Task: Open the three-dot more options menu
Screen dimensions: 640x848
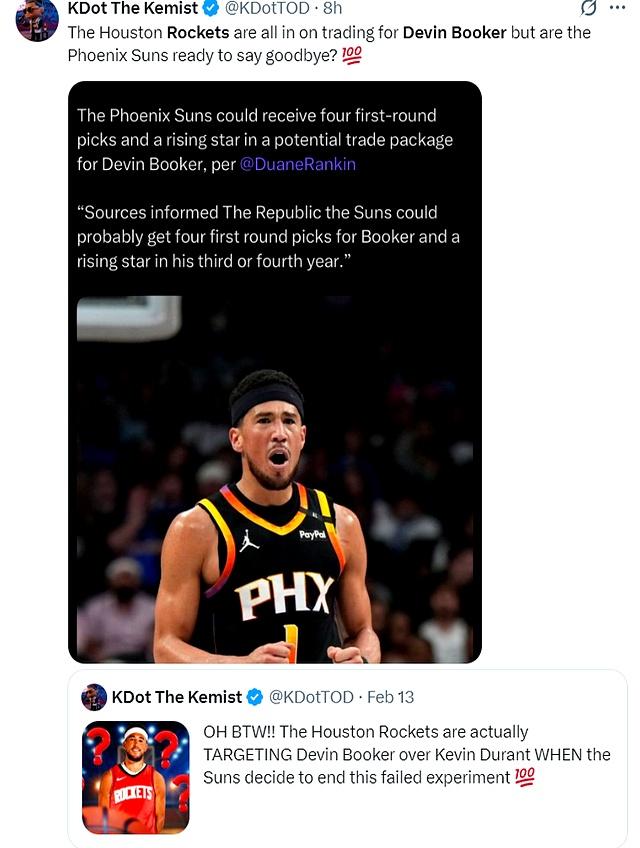Action: pyautogui.click(x=617, y=9)
